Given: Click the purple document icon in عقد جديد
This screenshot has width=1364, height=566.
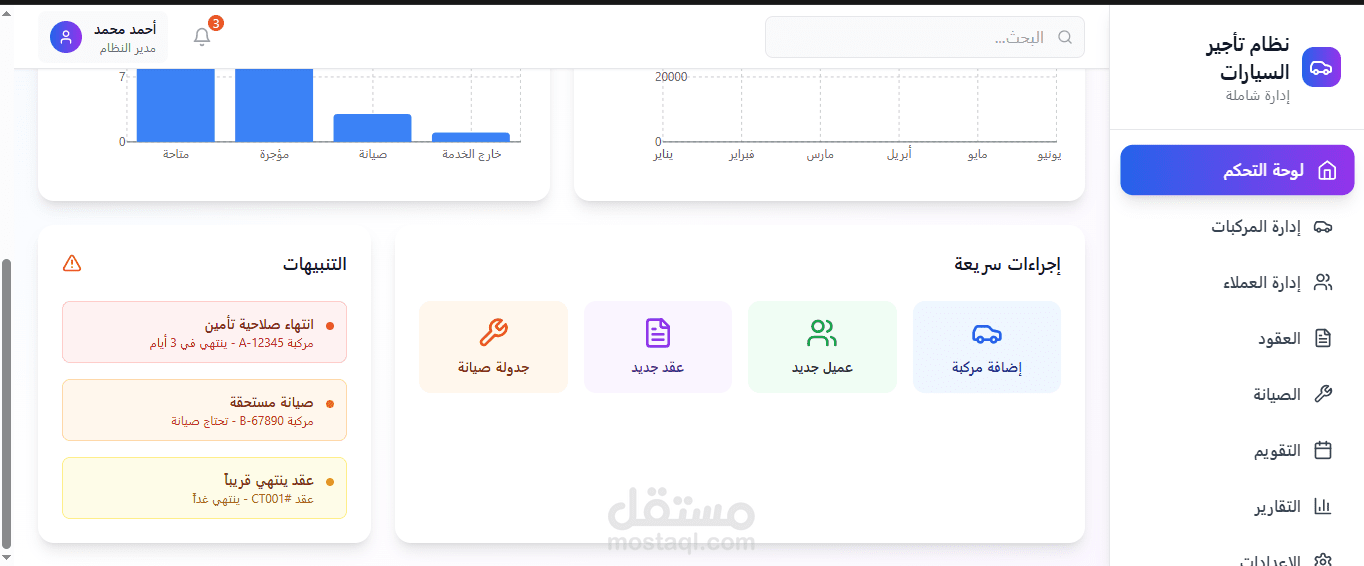Looking at the screenshot, I should (x=658, y=333).
